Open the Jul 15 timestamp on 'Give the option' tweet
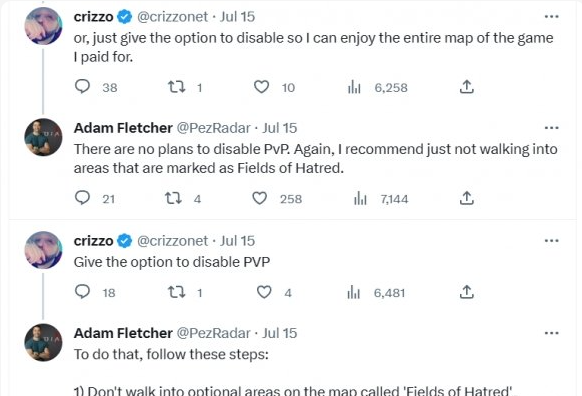Viewport: 582px width, 396px height. tap(237, 241)
